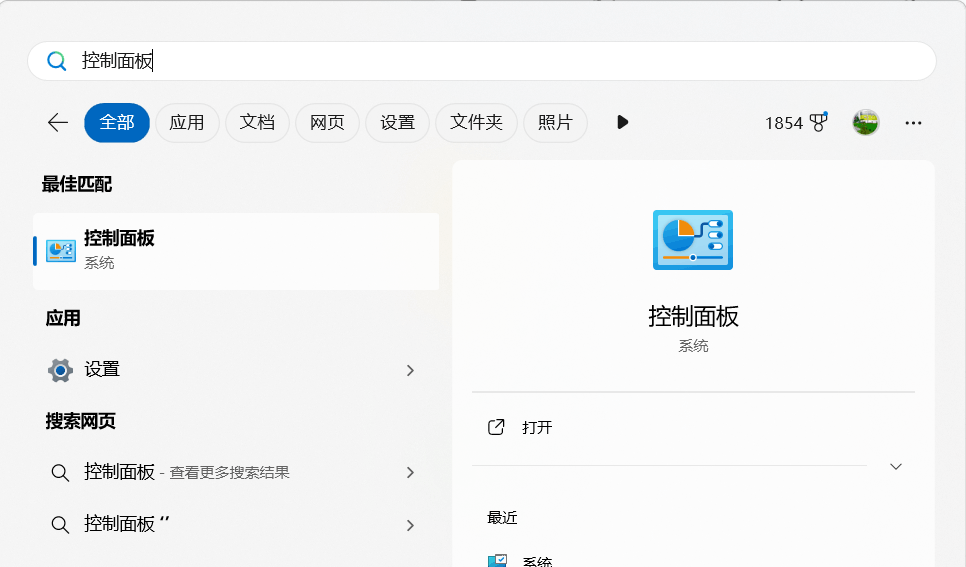Click inside the search text field

click(482, 61)
